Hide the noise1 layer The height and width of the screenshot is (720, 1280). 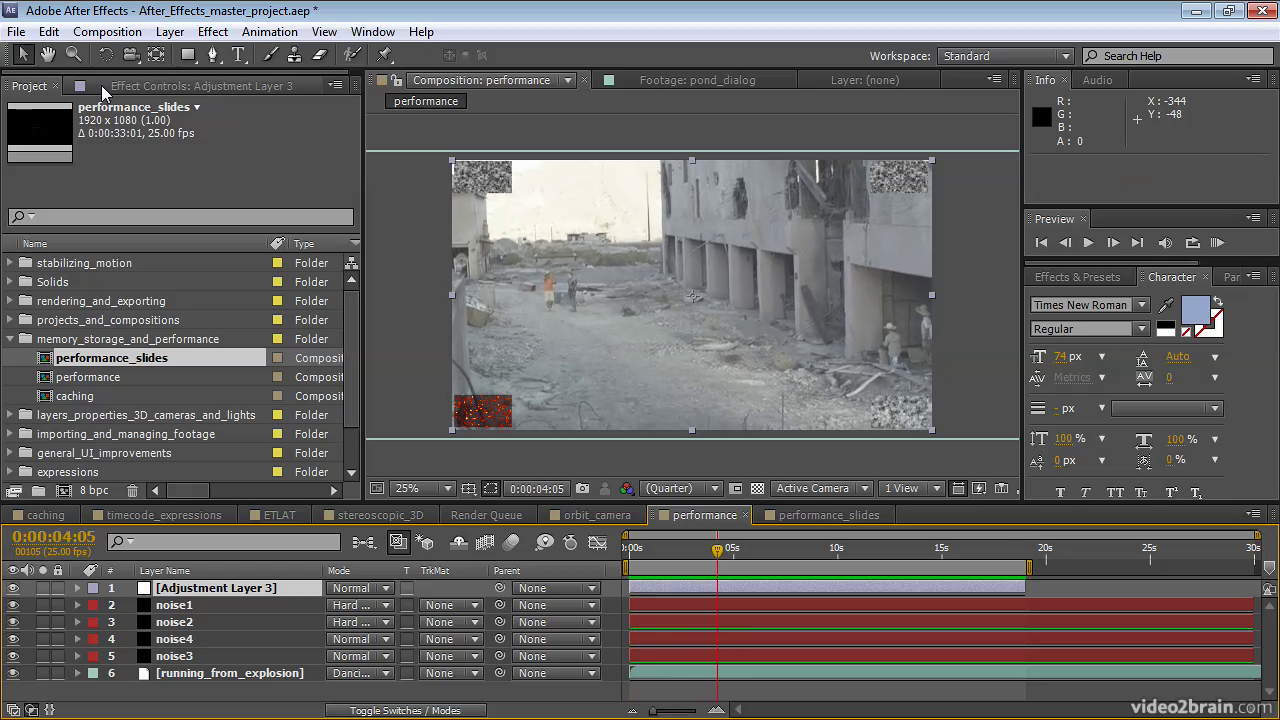click(x=13, y=605)
